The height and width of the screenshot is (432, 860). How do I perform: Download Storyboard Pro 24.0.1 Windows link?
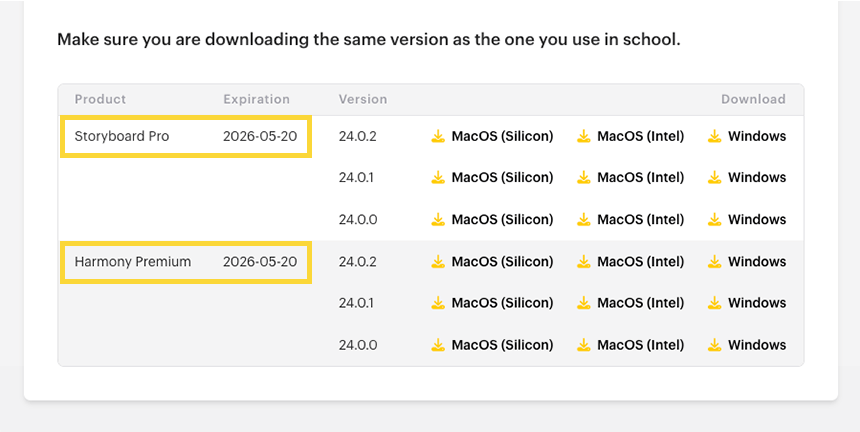tap(756, 178)
